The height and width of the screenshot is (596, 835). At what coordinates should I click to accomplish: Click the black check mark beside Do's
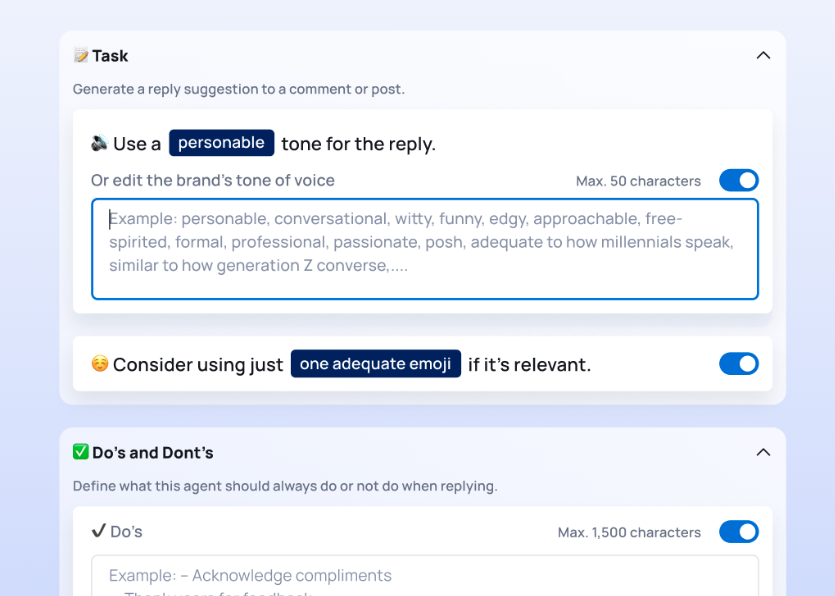(x=99, y=531)
